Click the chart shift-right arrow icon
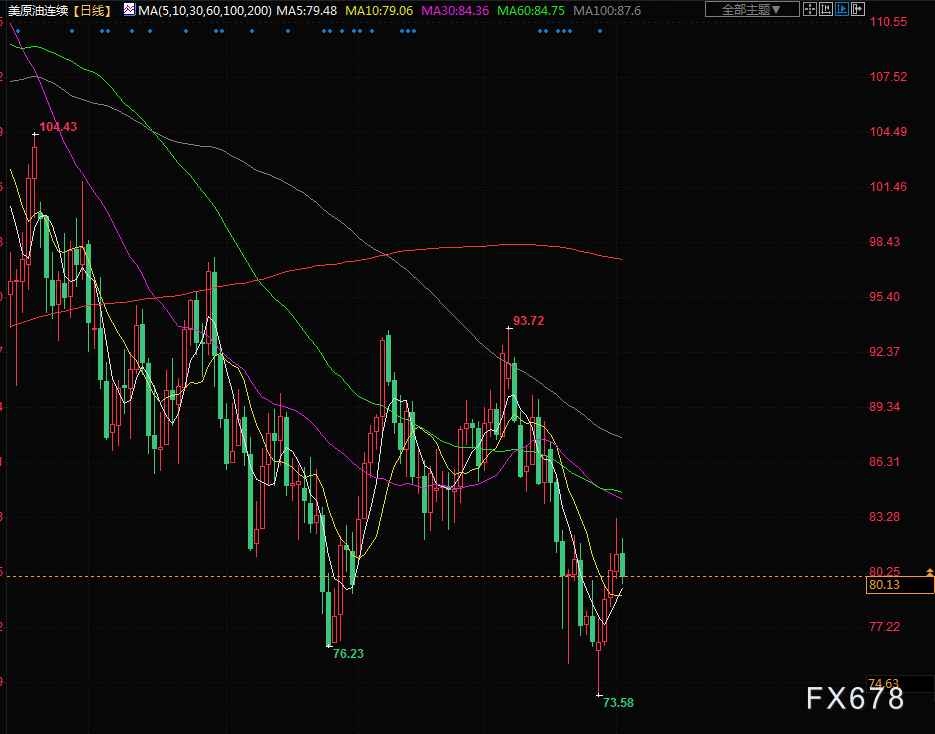The image size is (935, 734). [857, 9]
